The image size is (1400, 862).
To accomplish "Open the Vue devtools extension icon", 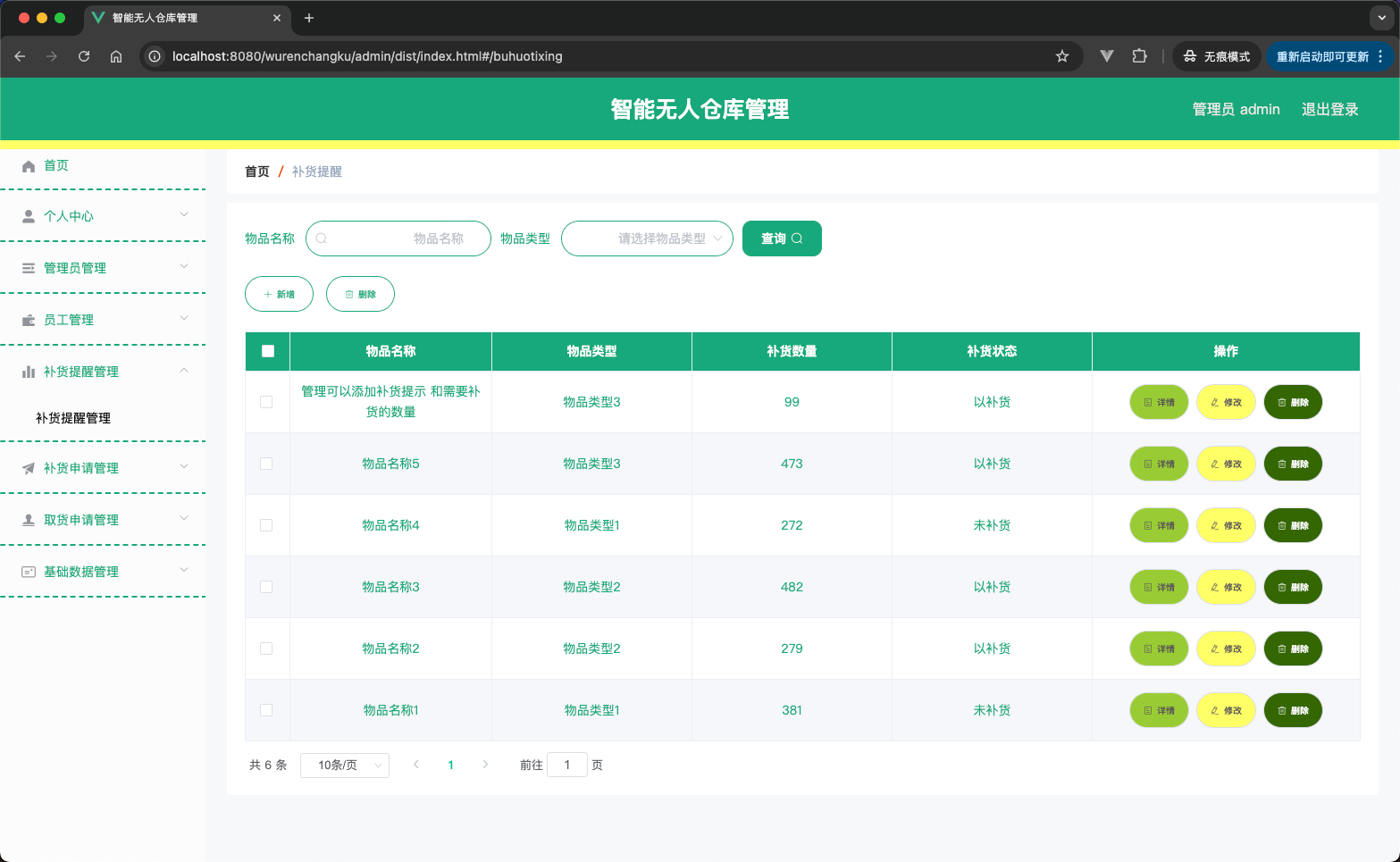I will point(1107,56).
